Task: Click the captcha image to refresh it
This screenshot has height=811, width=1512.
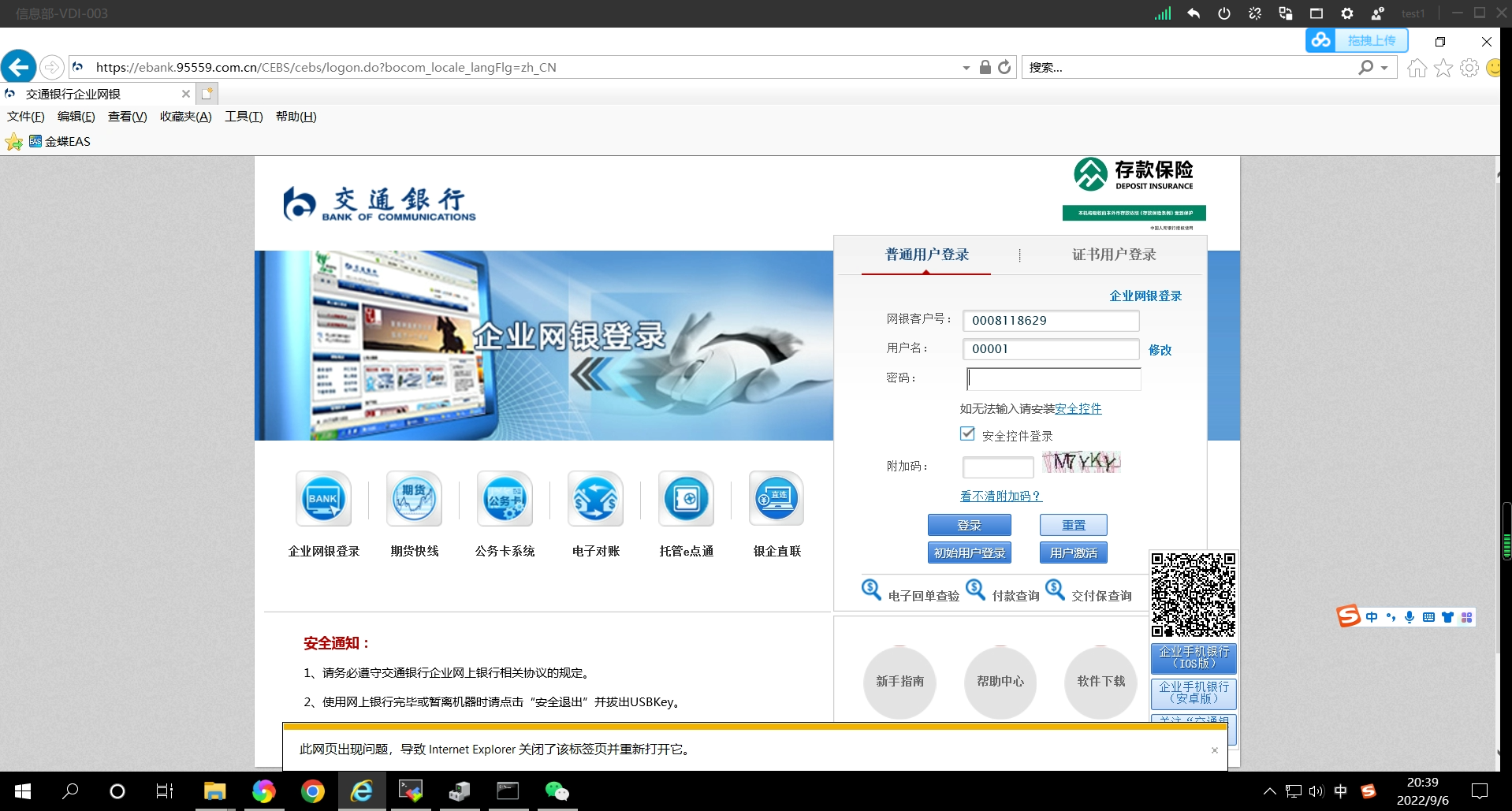Action: click(x=1081, y=462)
